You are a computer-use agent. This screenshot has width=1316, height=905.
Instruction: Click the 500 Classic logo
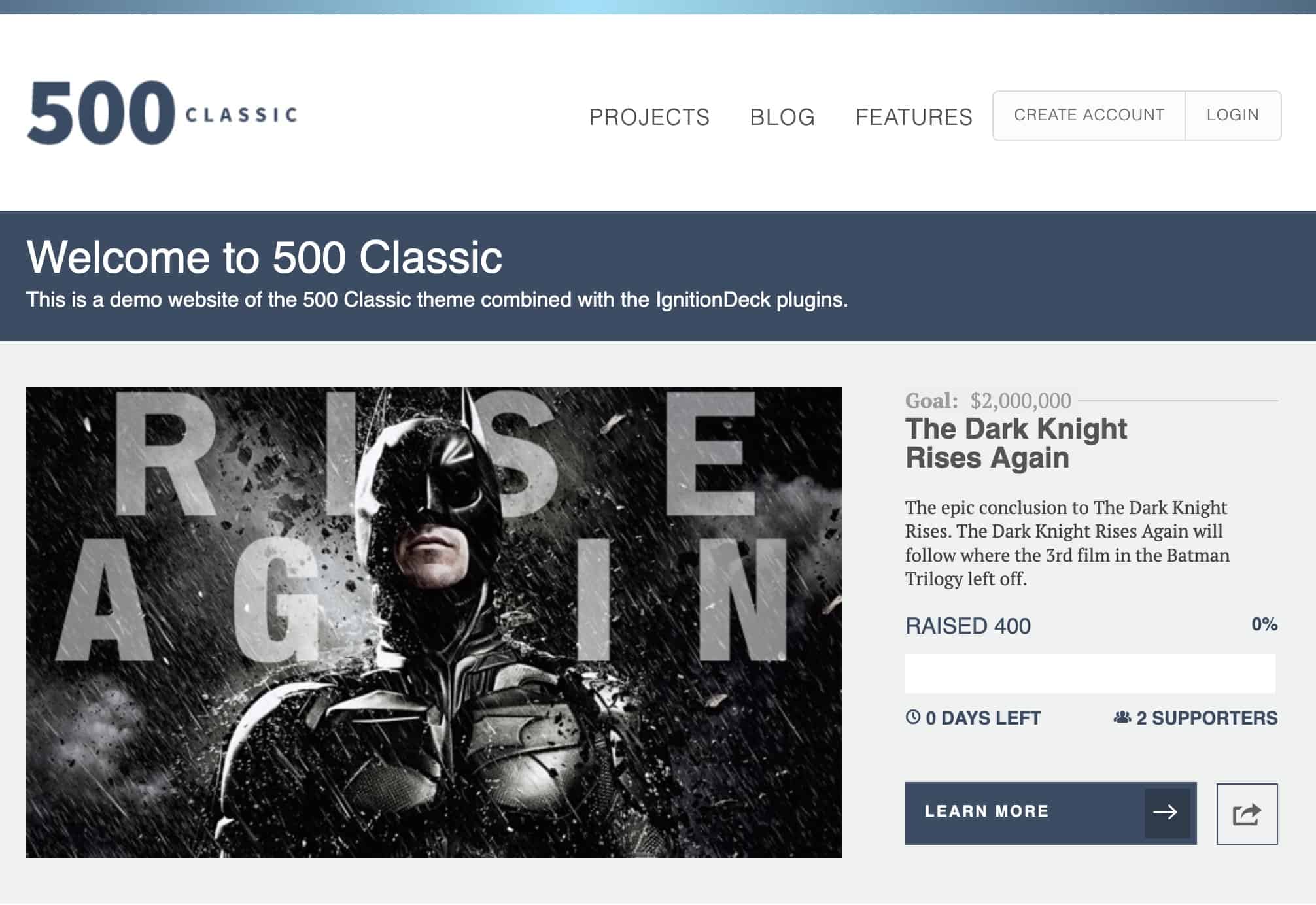(x=162, y=112)
